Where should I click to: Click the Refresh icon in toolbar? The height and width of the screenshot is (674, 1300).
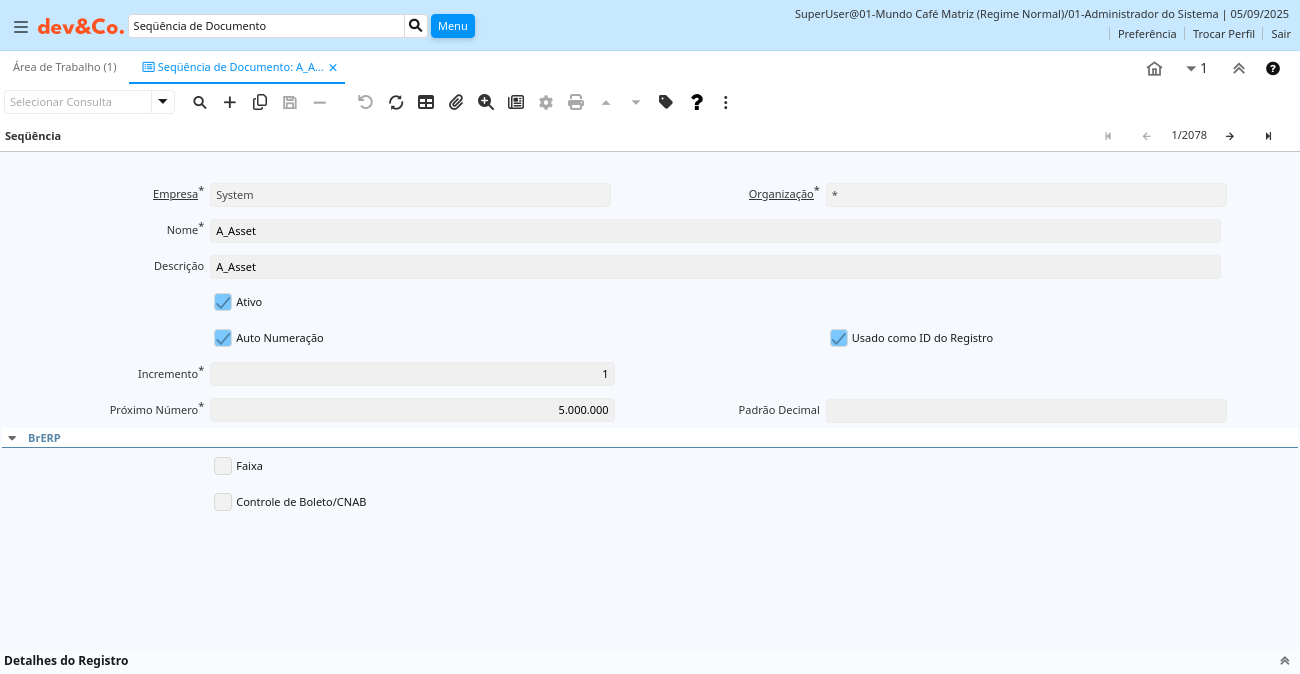point(396,102)
